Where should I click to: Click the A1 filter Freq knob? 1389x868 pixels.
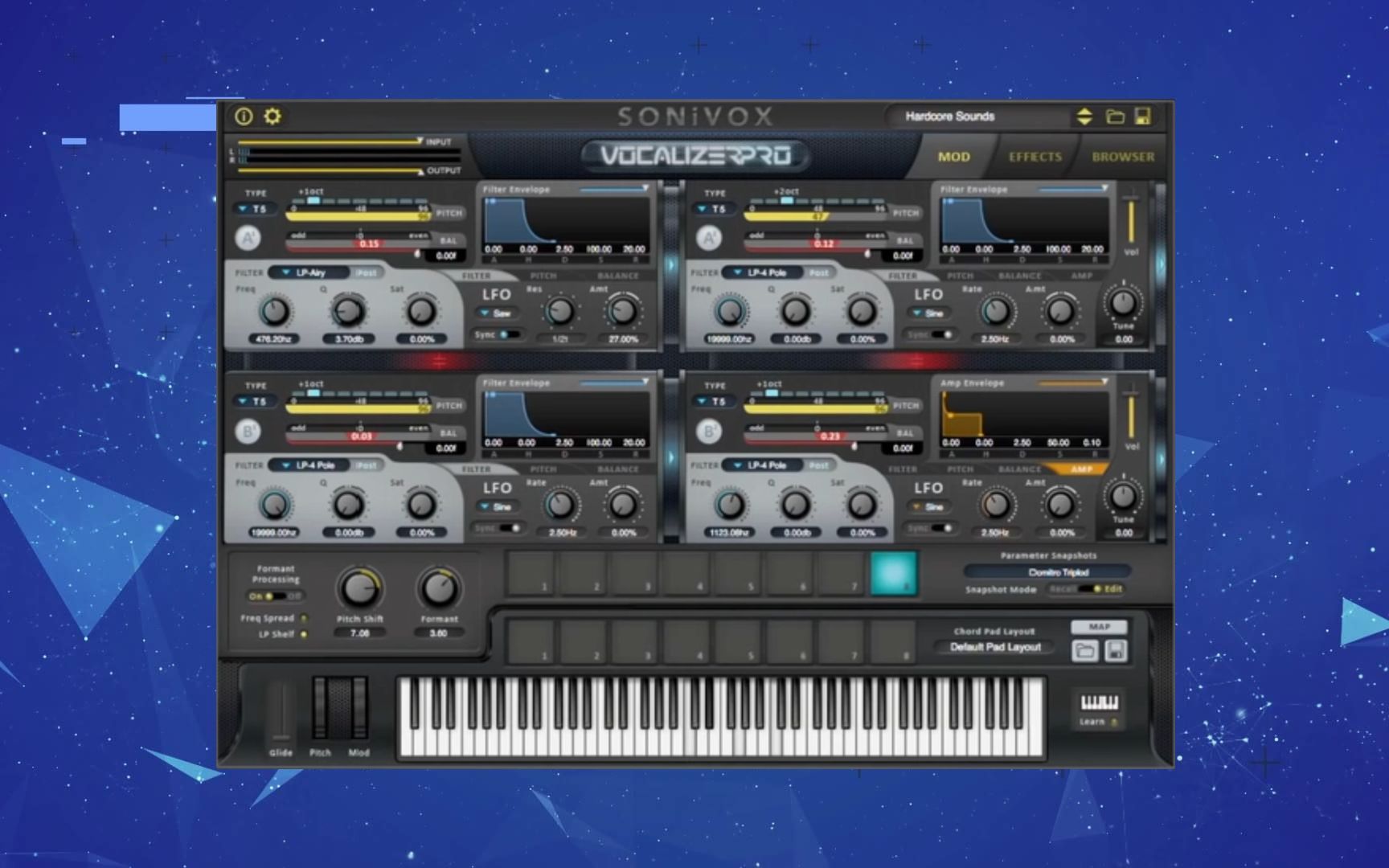click(x=274, y=311)
